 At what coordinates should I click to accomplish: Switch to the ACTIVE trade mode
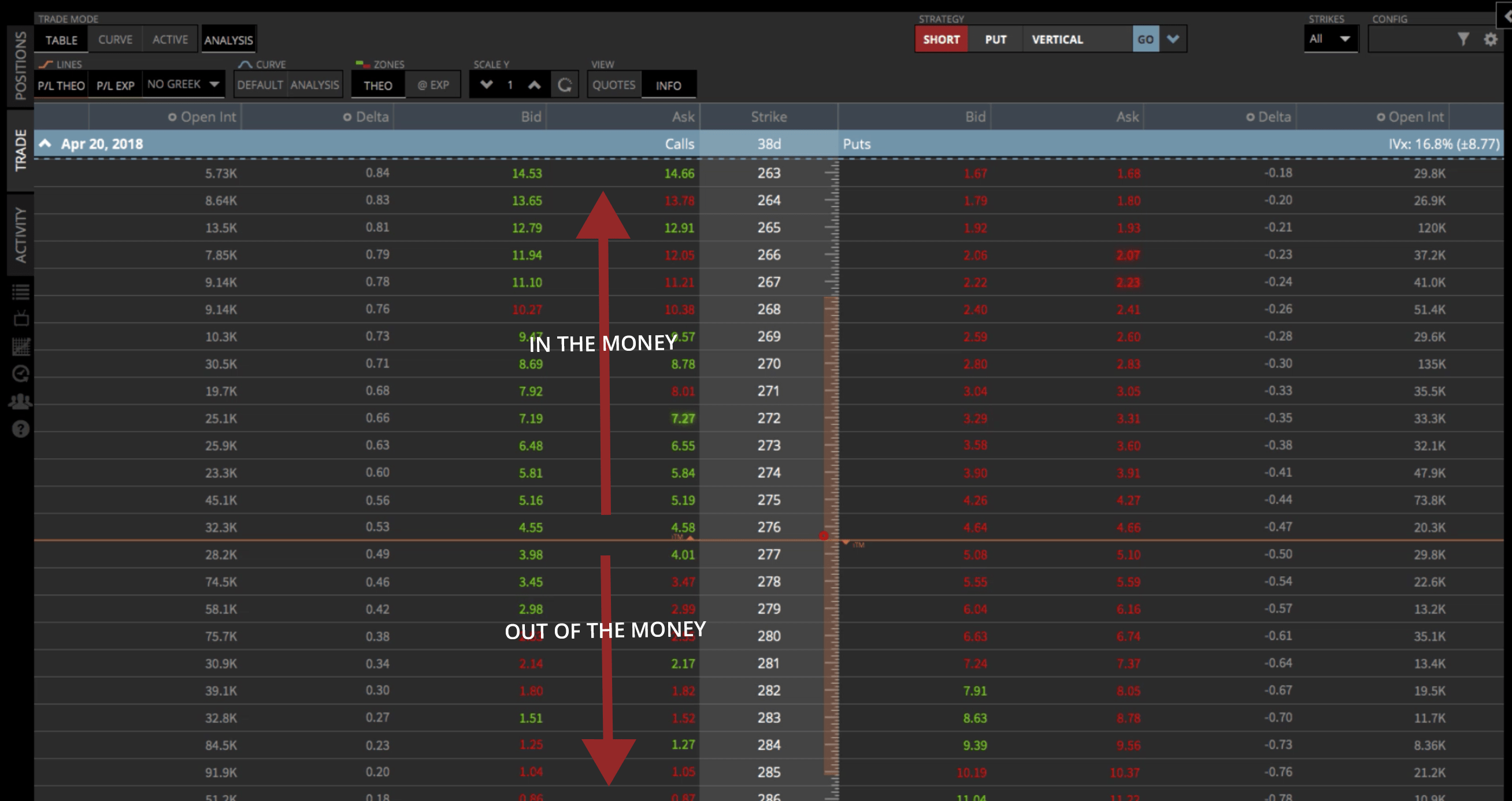coord(171,39)
